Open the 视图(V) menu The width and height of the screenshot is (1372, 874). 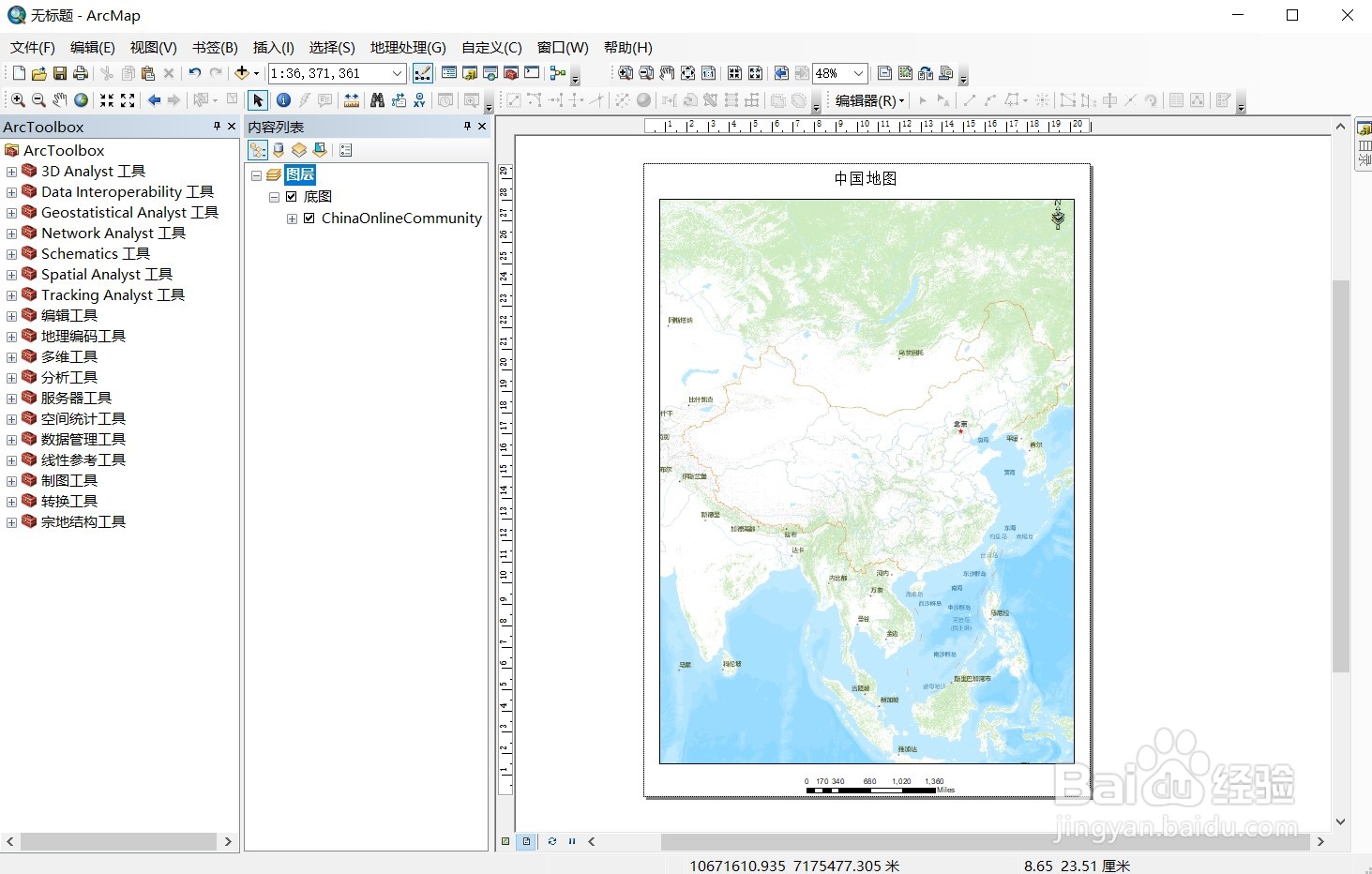pos(153,48)
